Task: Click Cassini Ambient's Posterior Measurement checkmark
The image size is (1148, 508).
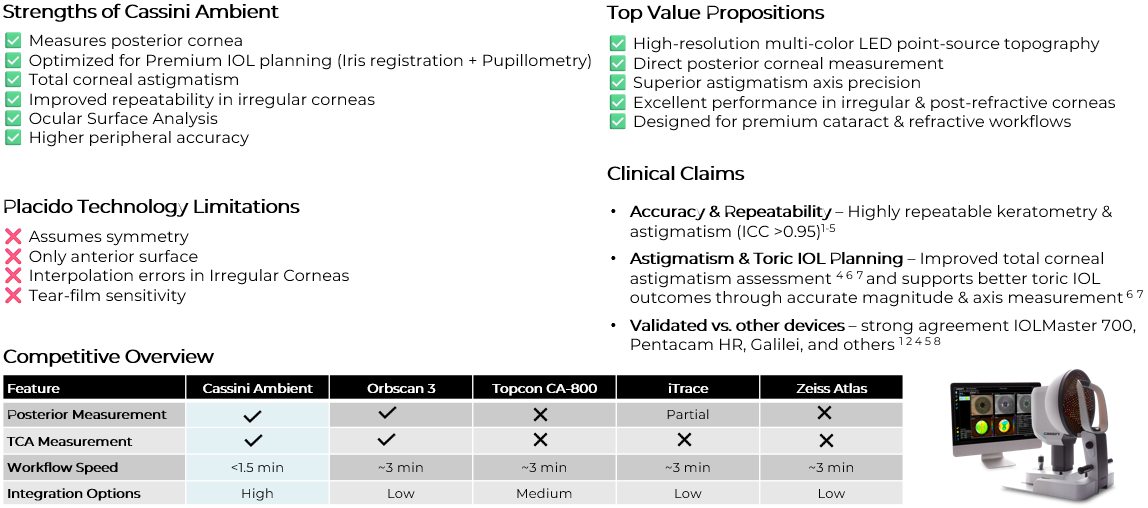Action: pyautogui.click(x=253, y=414)
